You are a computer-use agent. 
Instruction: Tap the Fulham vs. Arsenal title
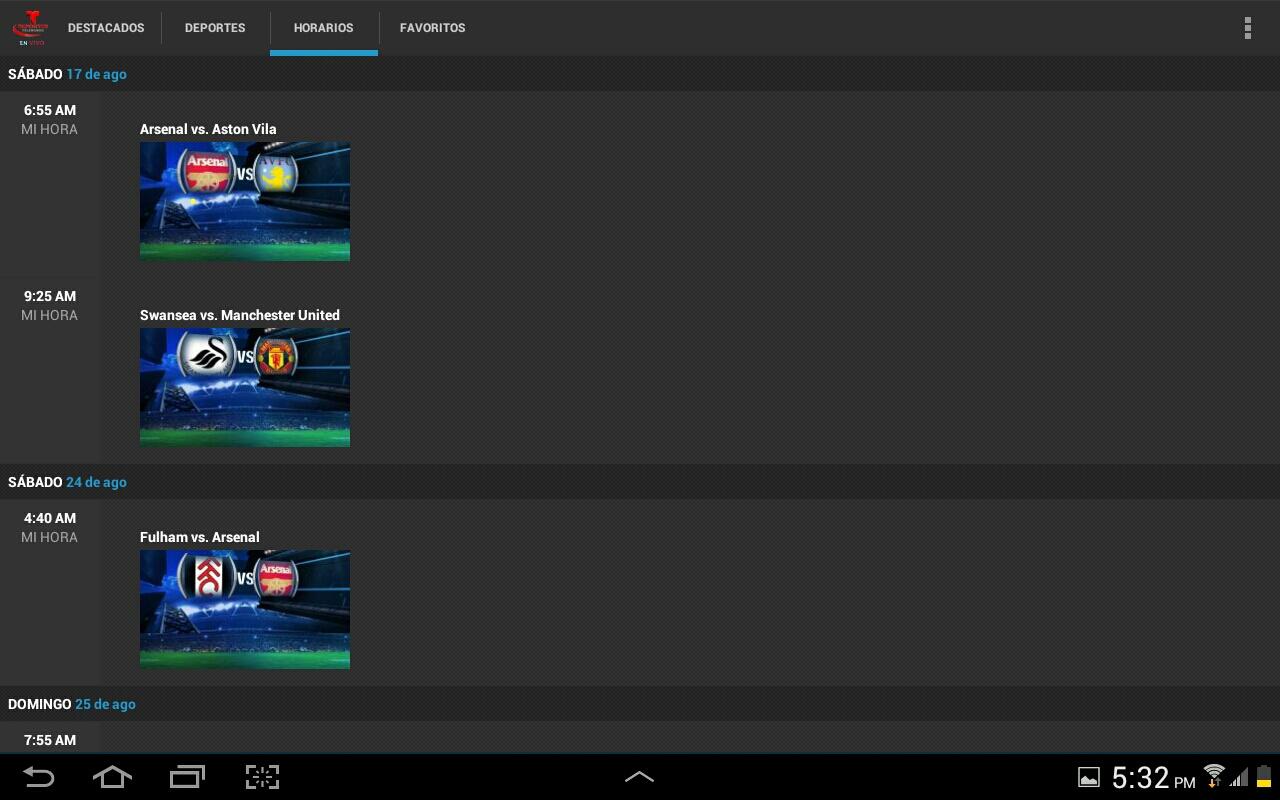pyautogui.click(x=200, y=537)
